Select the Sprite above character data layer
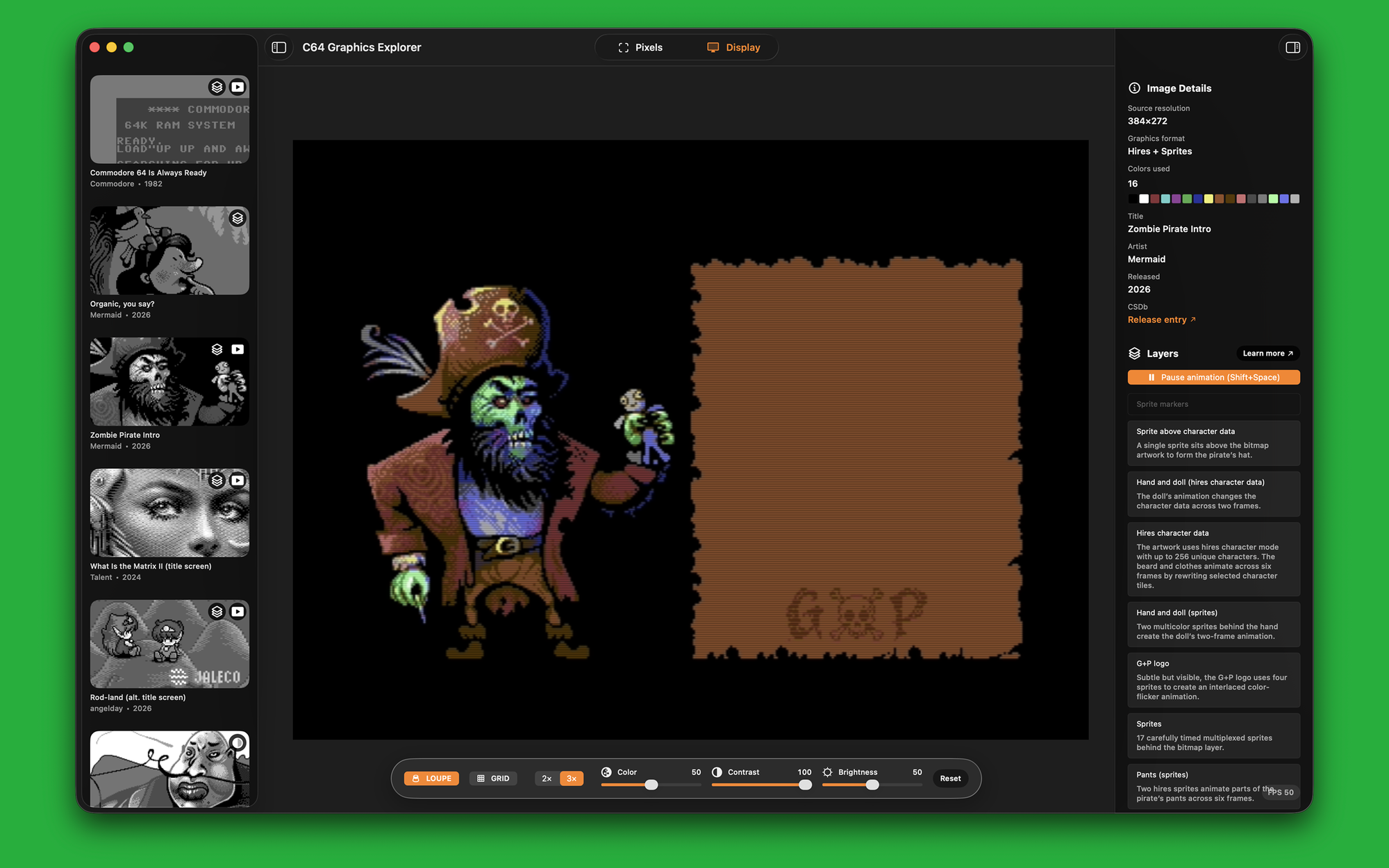This screenshot has height=868, width=1389. 1213,443
